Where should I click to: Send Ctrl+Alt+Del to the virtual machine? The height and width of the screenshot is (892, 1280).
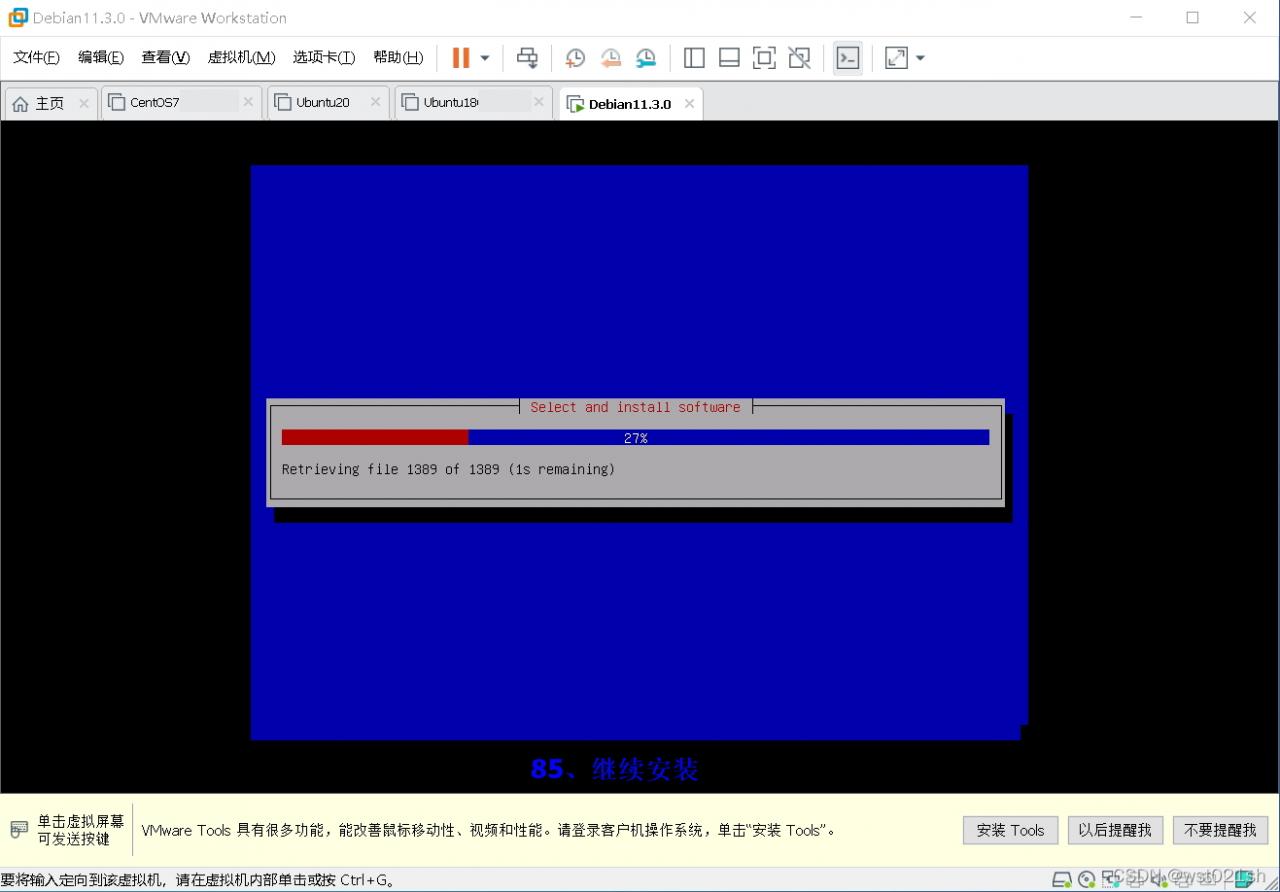click(x=527, y=58)
